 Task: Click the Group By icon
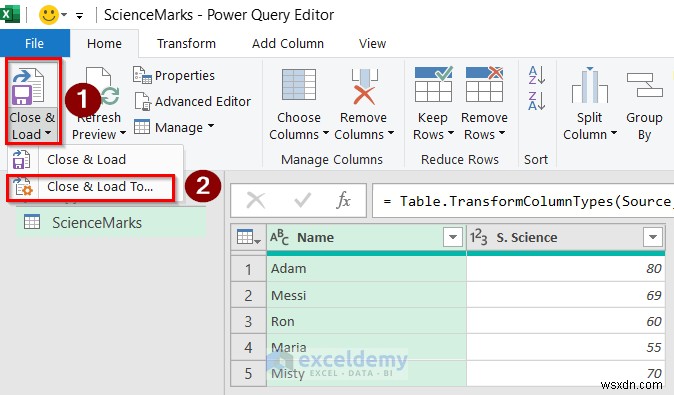click(644, 85)
